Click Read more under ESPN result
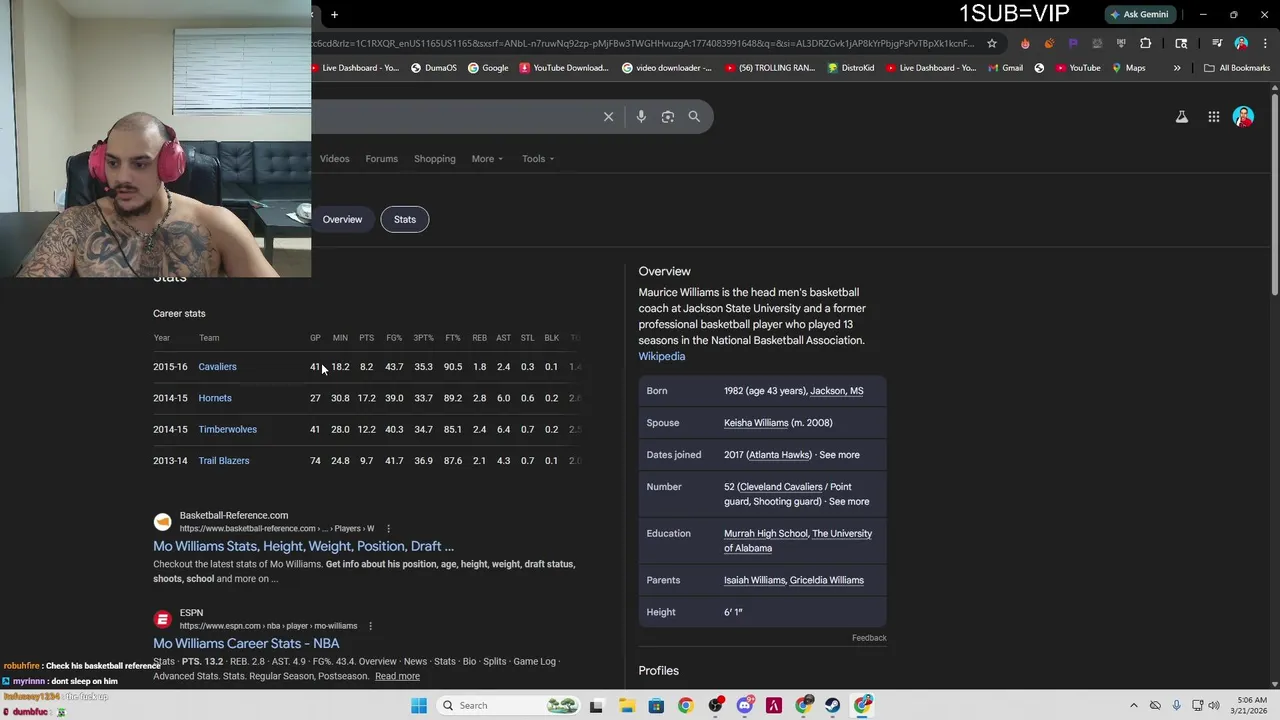 (397, 676)
